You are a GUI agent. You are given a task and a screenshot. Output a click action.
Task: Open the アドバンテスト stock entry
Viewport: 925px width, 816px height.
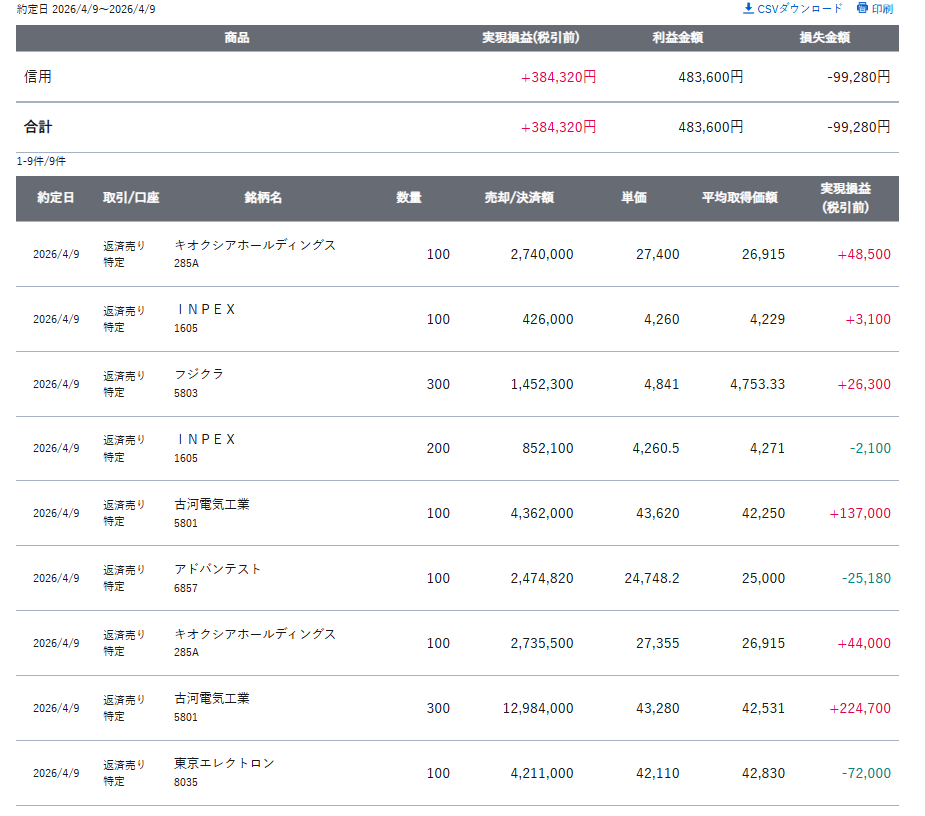point(218,569)
